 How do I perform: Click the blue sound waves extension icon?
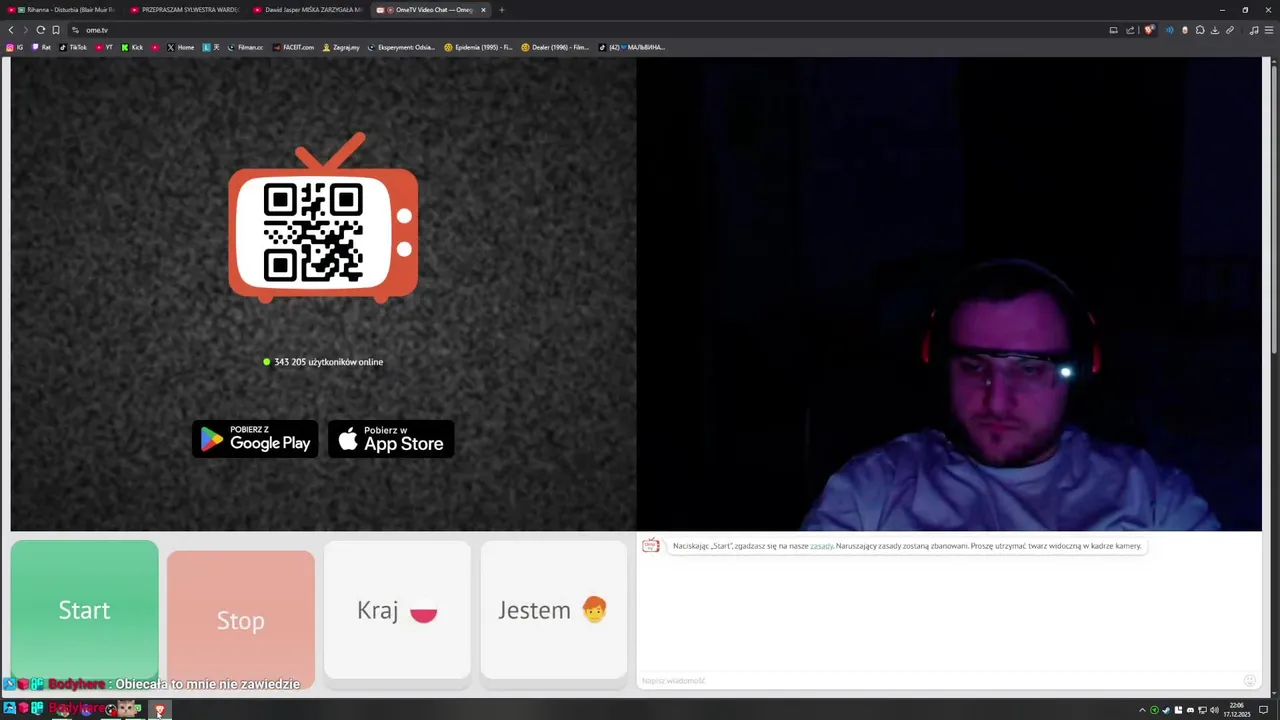pos(1169,30)
